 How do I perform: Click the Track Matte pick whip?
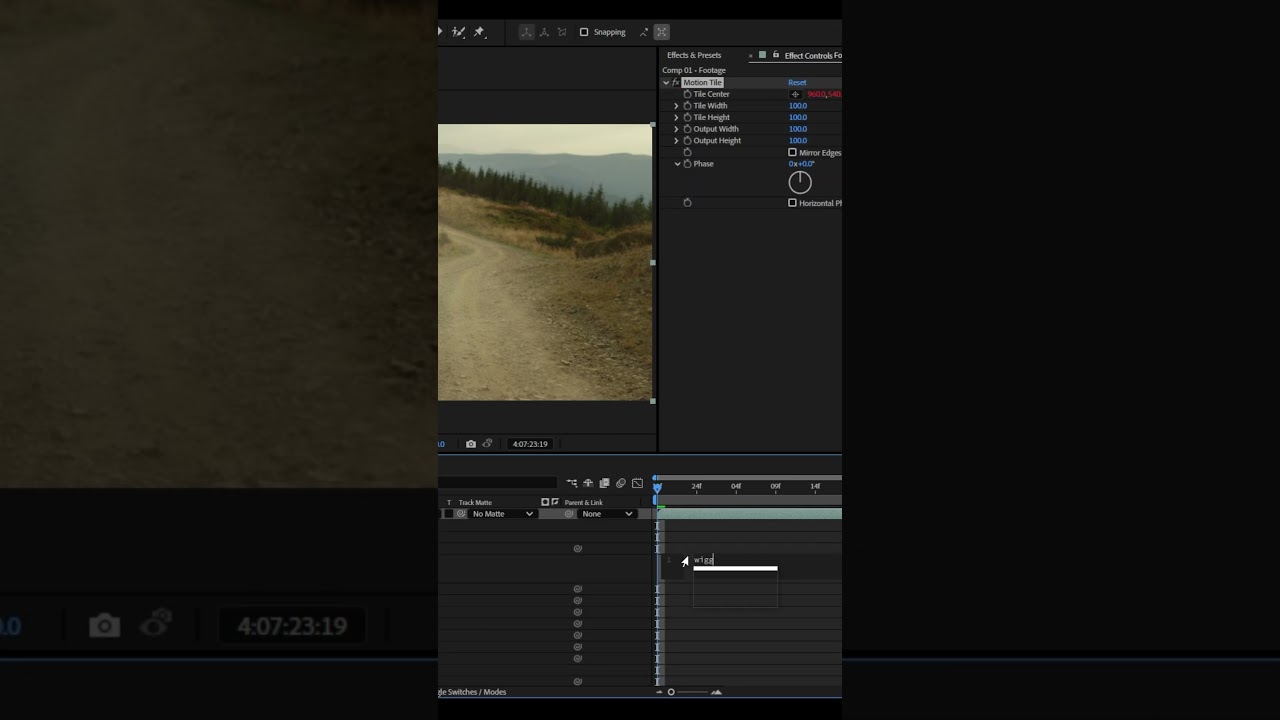pos(461,514)
